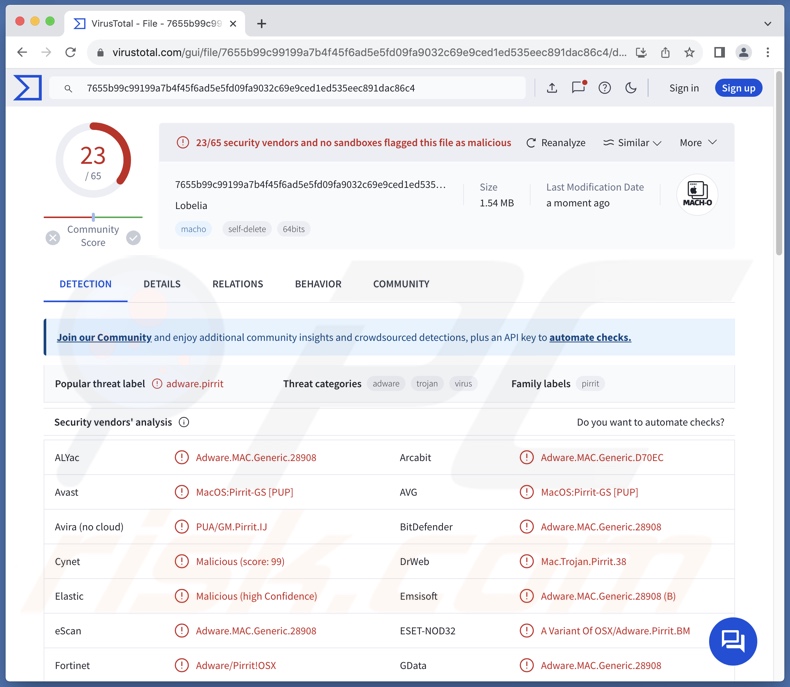Click the browser address bar URL
Screen dimensions: 790x687
(369, 52)
